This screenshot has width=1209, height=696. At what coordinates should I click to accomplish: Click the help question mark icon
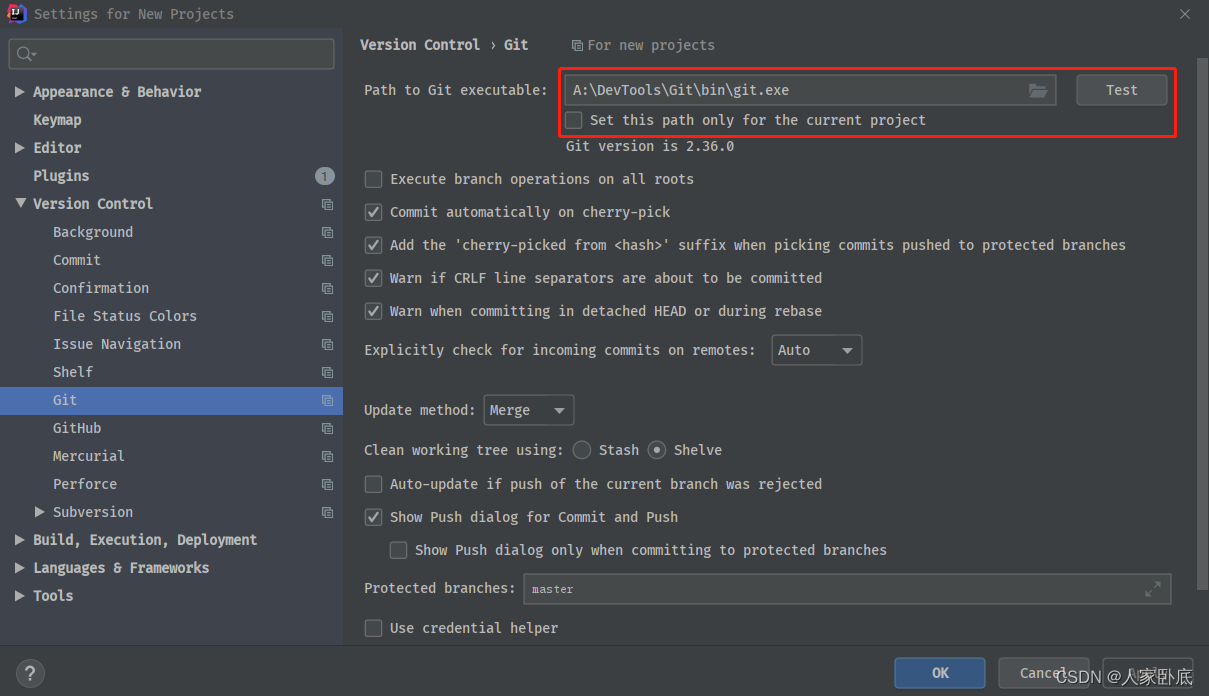(31, 673)
